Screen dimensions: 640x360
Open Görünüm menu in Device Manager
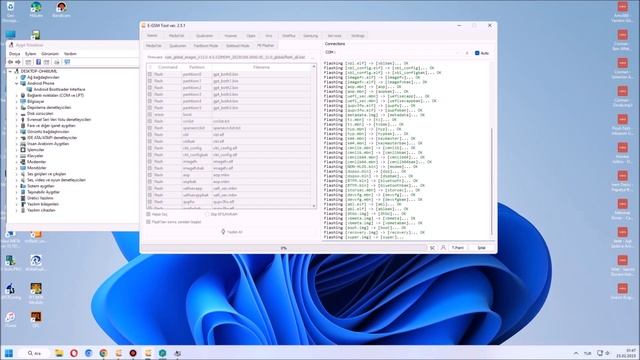50,53
